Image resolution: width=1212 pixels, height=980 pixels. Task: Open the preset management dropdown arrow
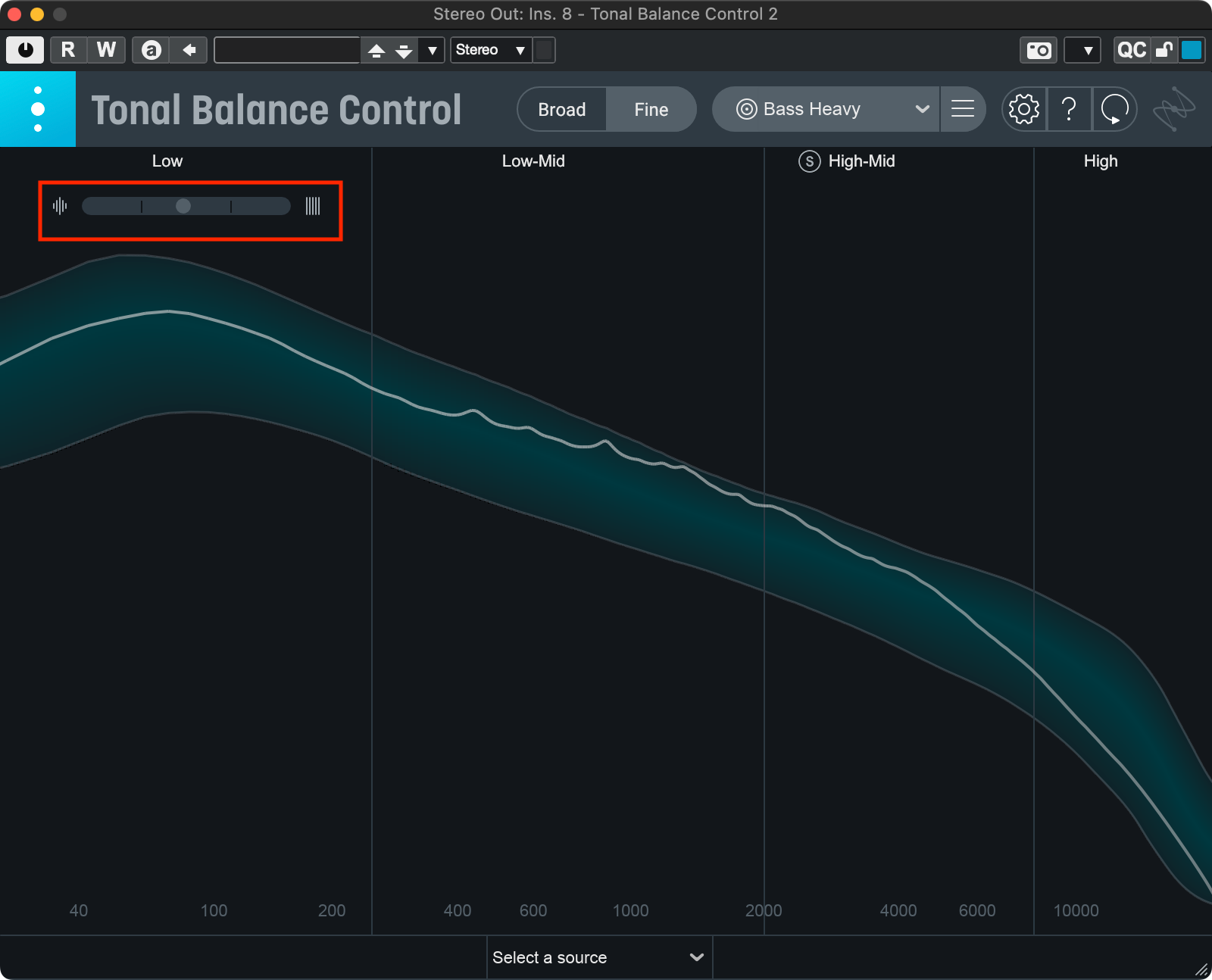click(x=432, y=50)
